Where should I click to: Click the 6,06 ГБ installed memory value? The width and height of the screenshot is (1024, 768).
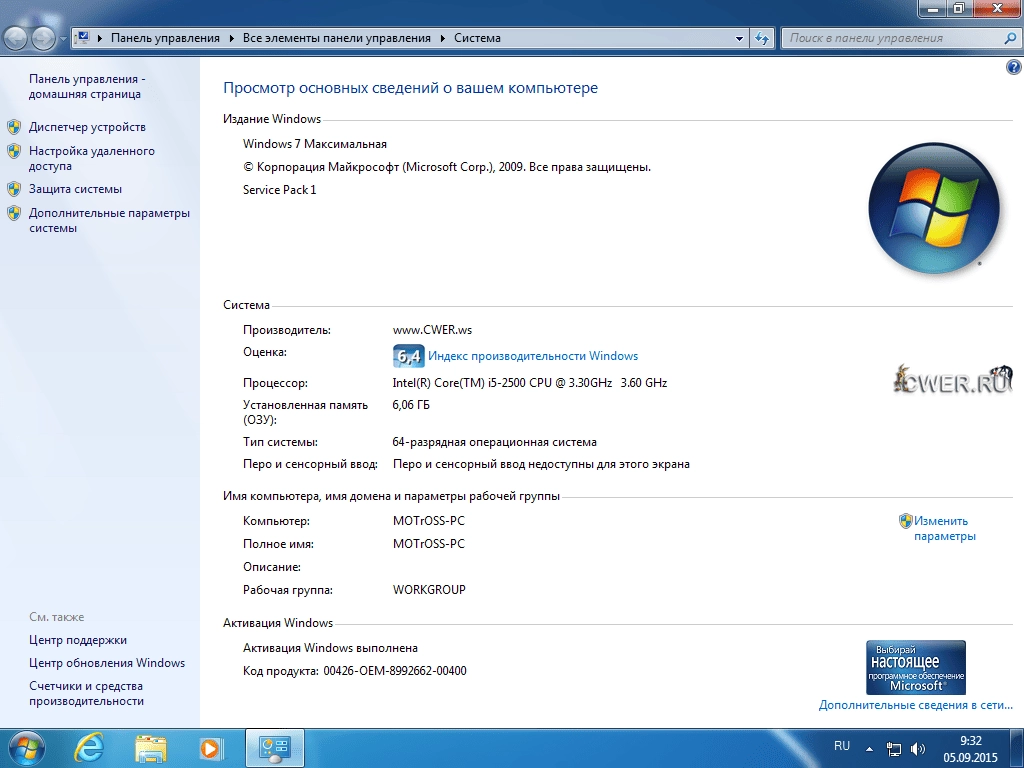411,405
